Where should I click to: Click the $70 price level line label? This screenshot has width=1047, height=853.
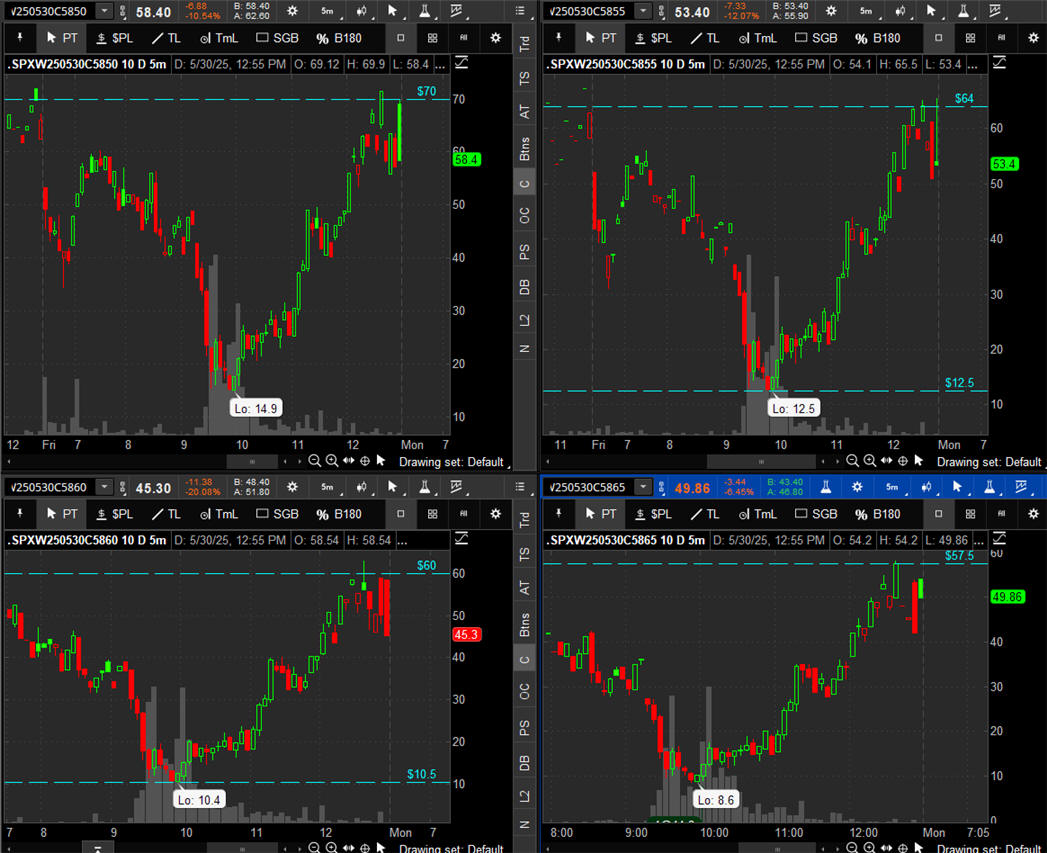pyautogui.click(x=427, y=91)
